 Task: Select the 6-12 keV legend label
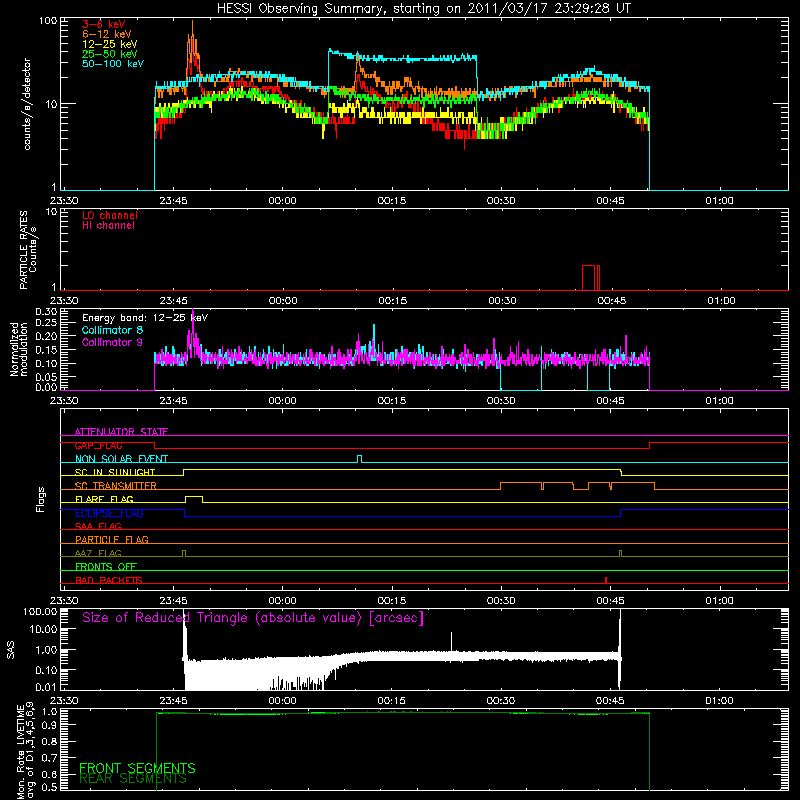coord(107,34)
